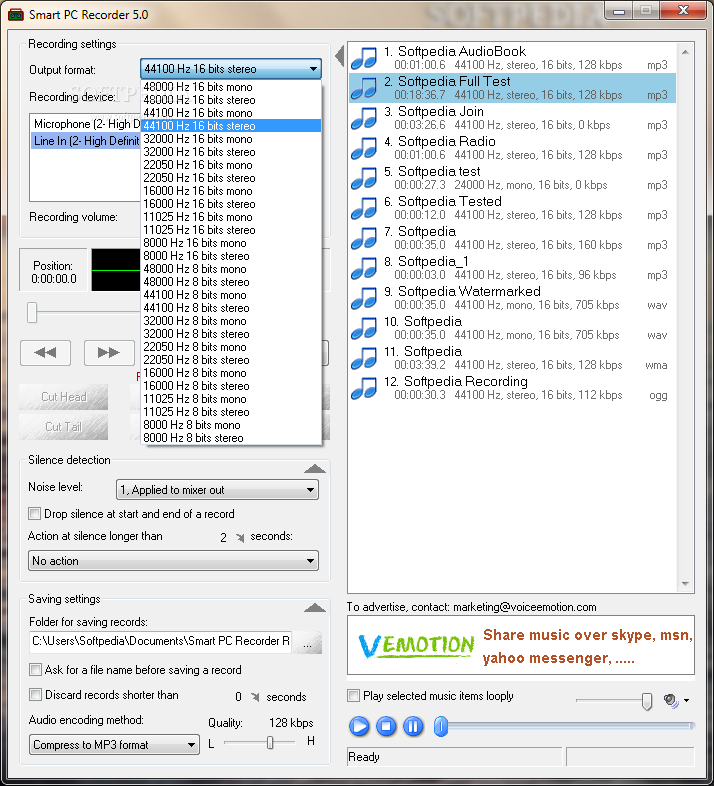Enable Discard records shorter than option
The image size is (714, 786).
(x=35, y=695)
